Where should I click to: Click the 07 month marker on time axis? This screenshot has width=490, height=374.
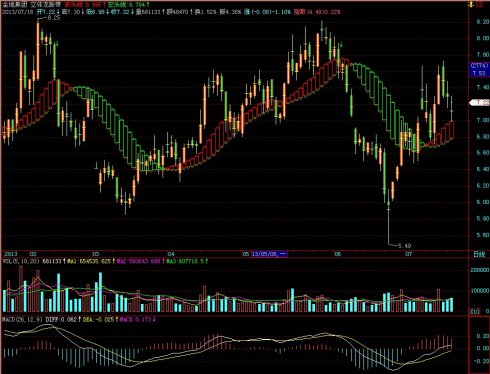click(x=409, y=254)
